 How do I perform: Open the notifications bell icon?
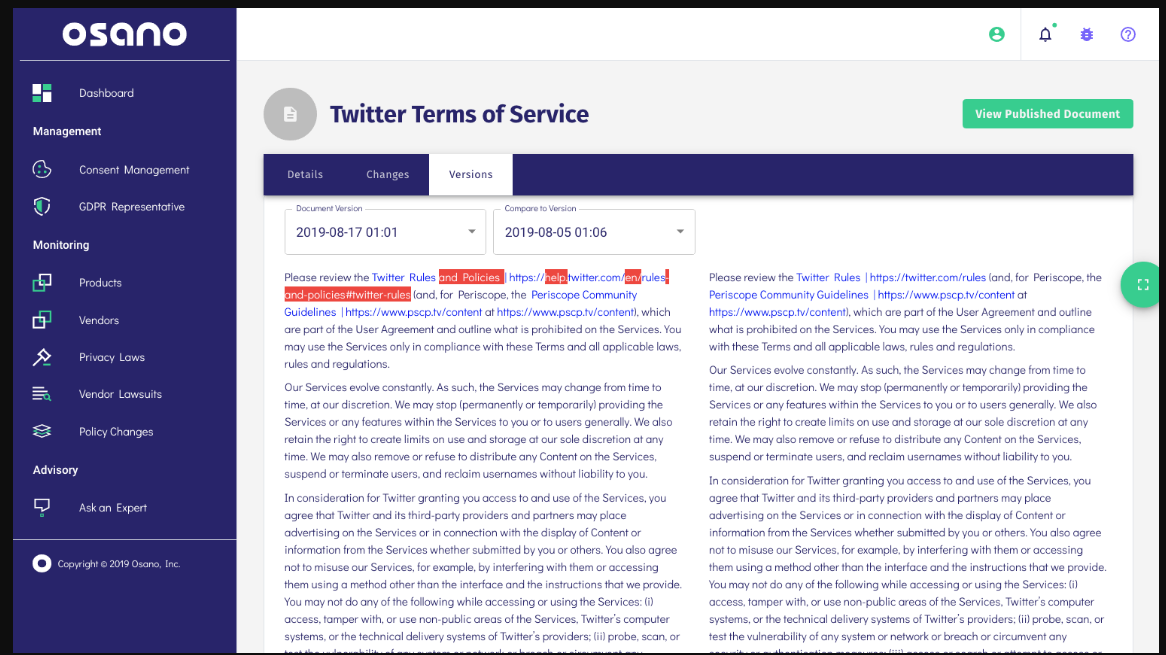click(1045, 35)
